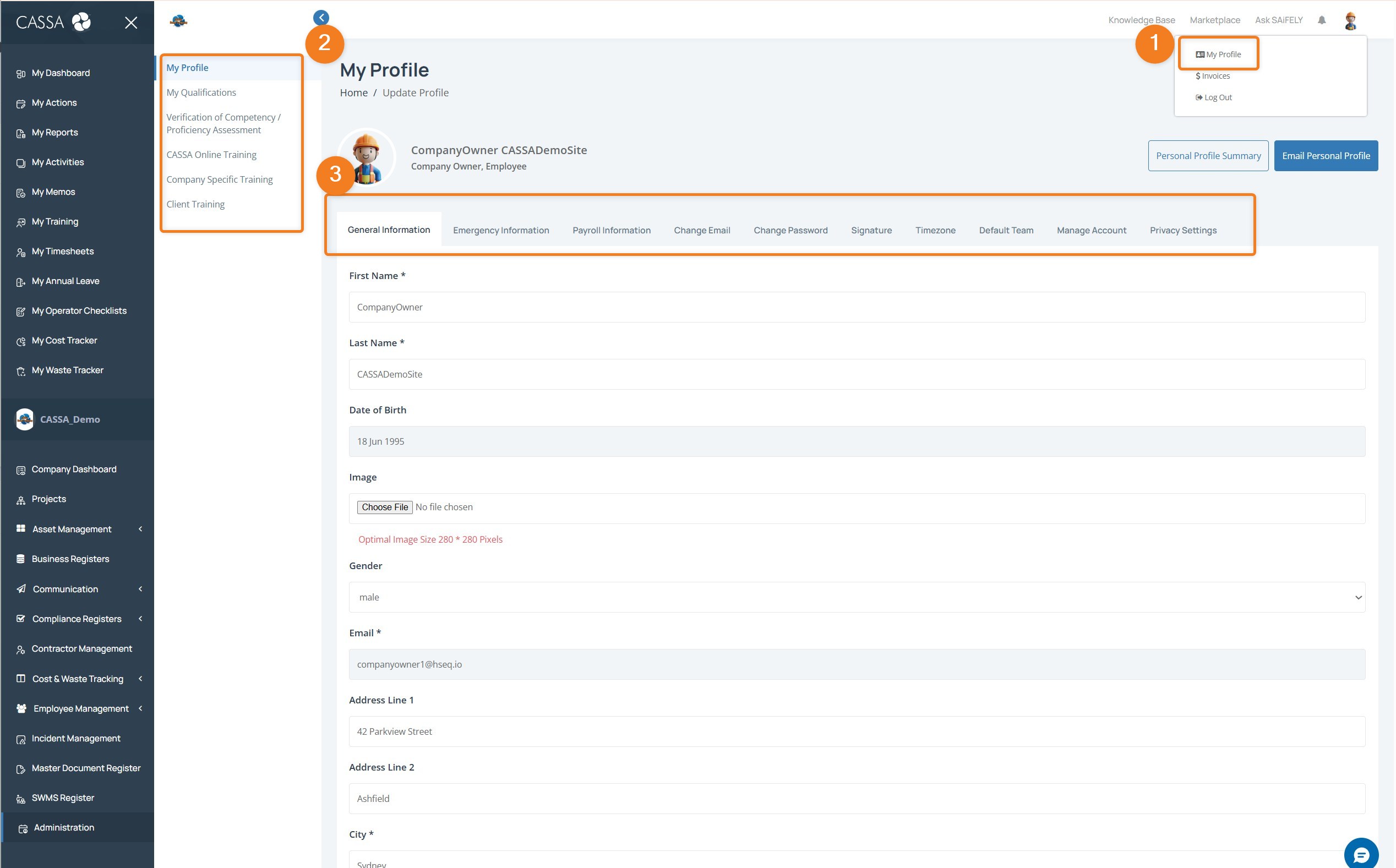Open the Gender dropdown
1396x868 pixels.
(x=857, y=597)
